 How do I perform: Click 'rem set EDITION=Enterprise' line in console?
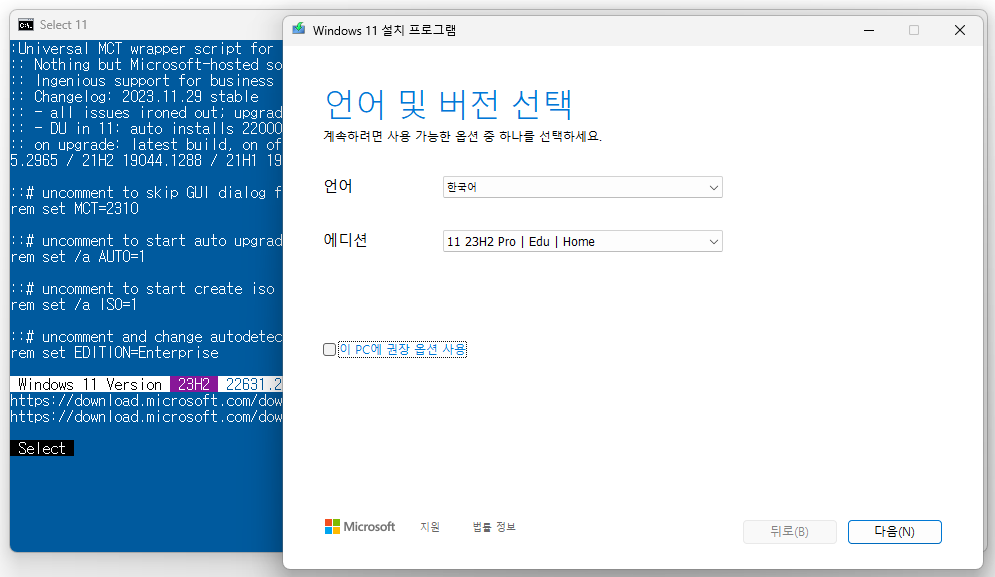pyautogui.click(x=114, y=353)
